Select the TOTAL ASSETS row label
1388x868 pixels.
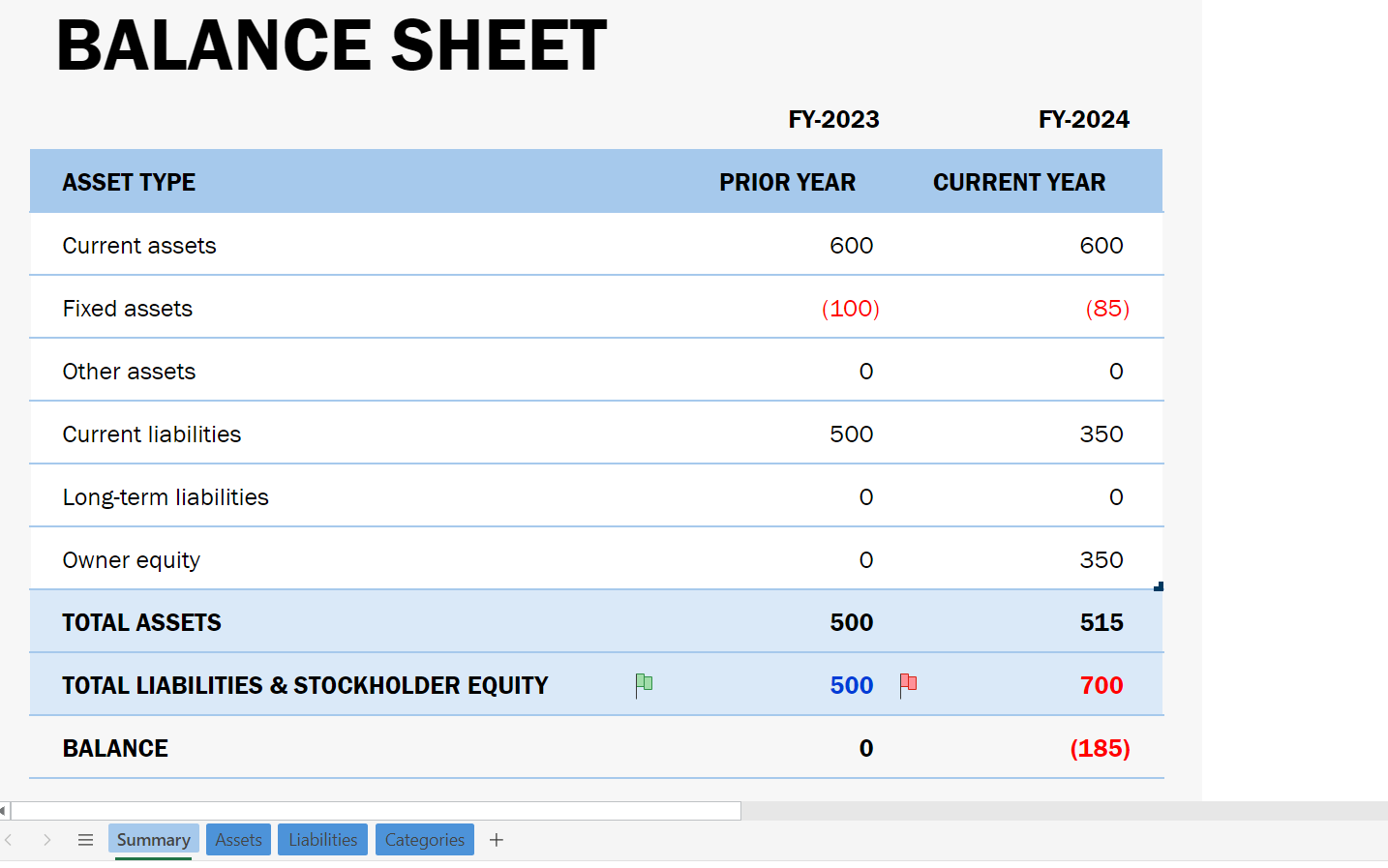point(141,622)
